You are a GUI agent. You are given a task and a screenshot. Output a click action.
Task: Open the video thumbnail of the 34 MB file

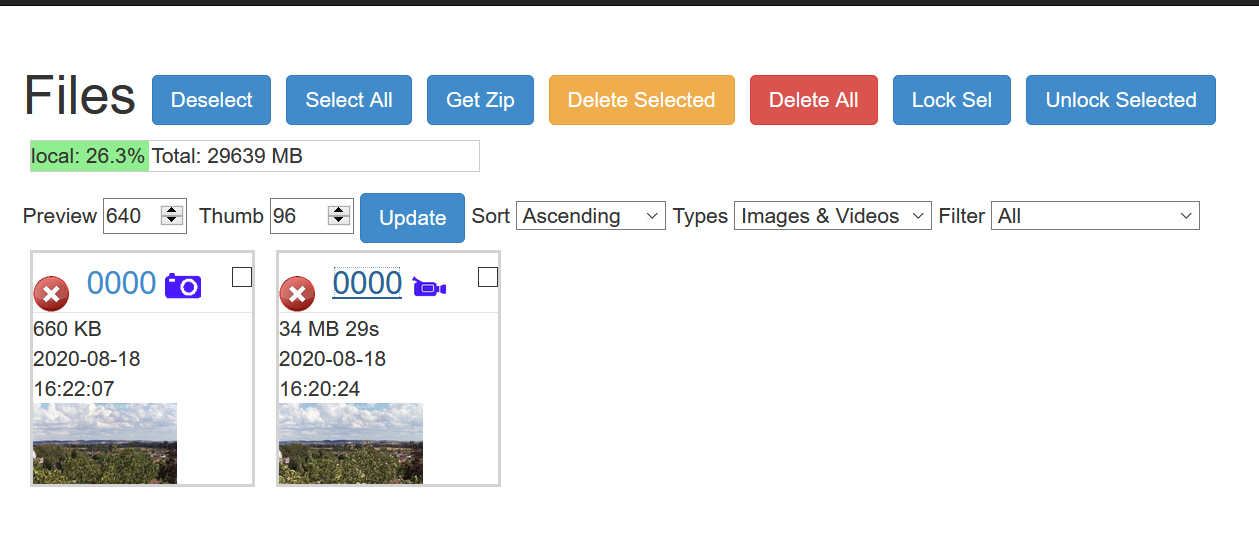click(x=351, y=443)
